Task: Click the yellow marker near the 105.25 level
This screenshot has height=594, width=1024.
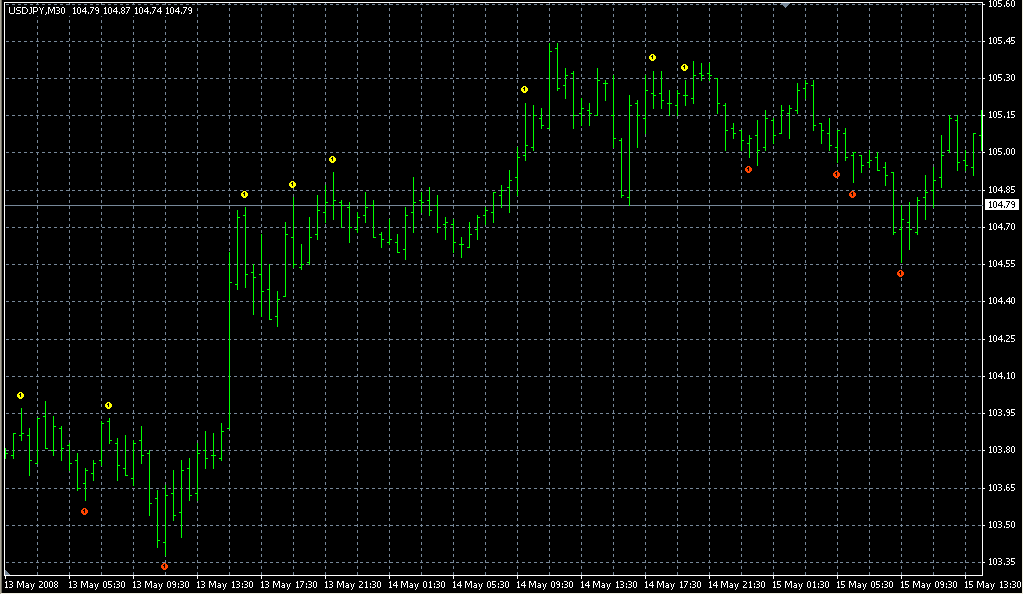Action: coord(524,90)
